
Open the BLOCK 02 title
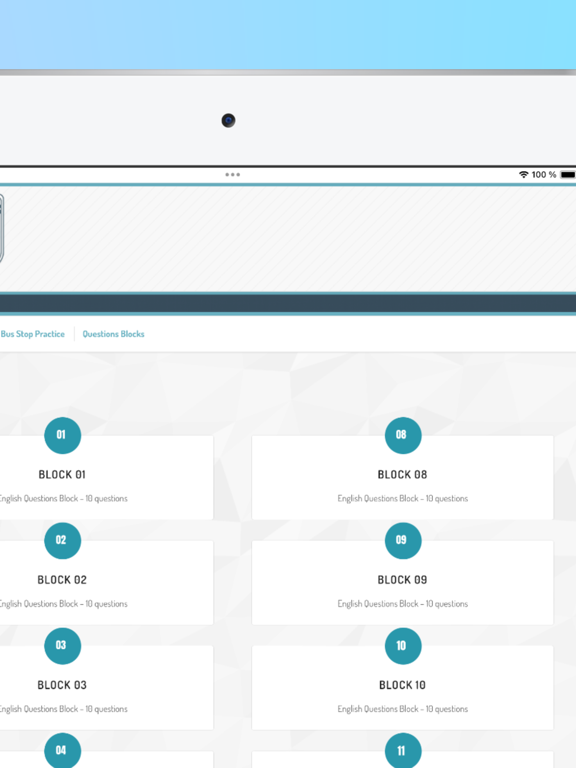click(62, 580)
